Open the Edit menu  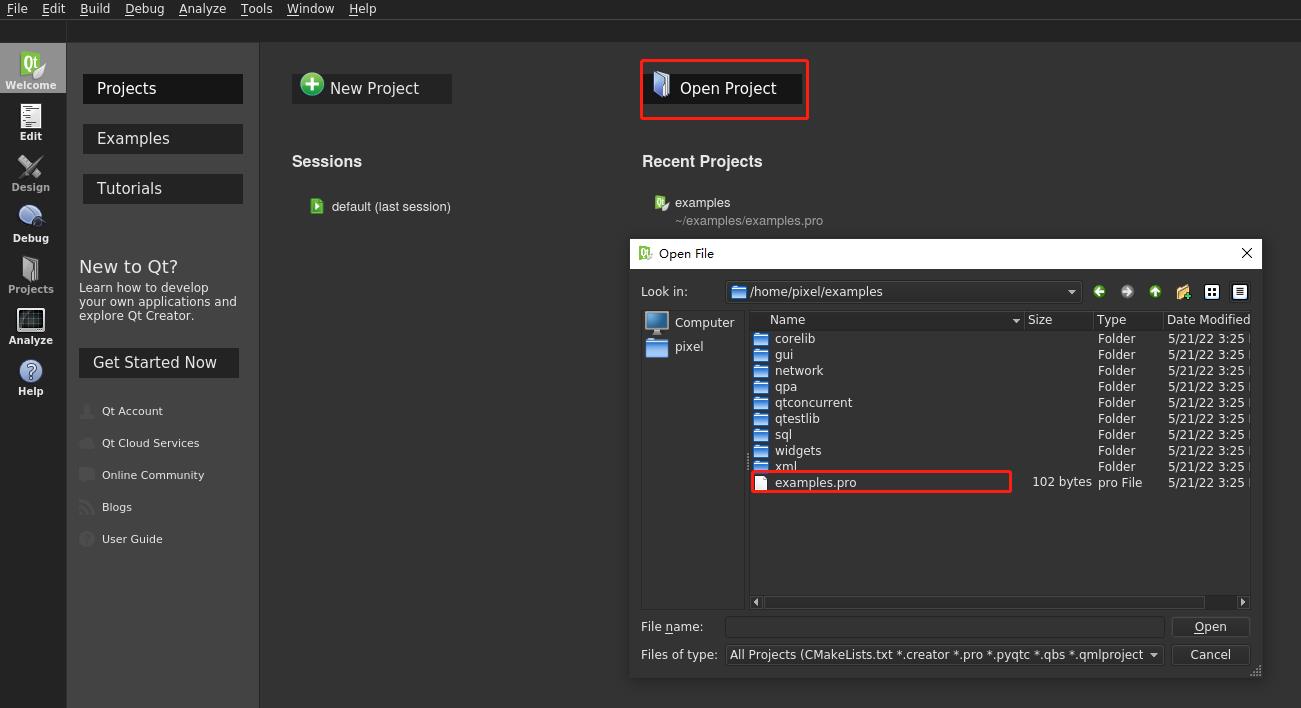click(x=53, y=8)
